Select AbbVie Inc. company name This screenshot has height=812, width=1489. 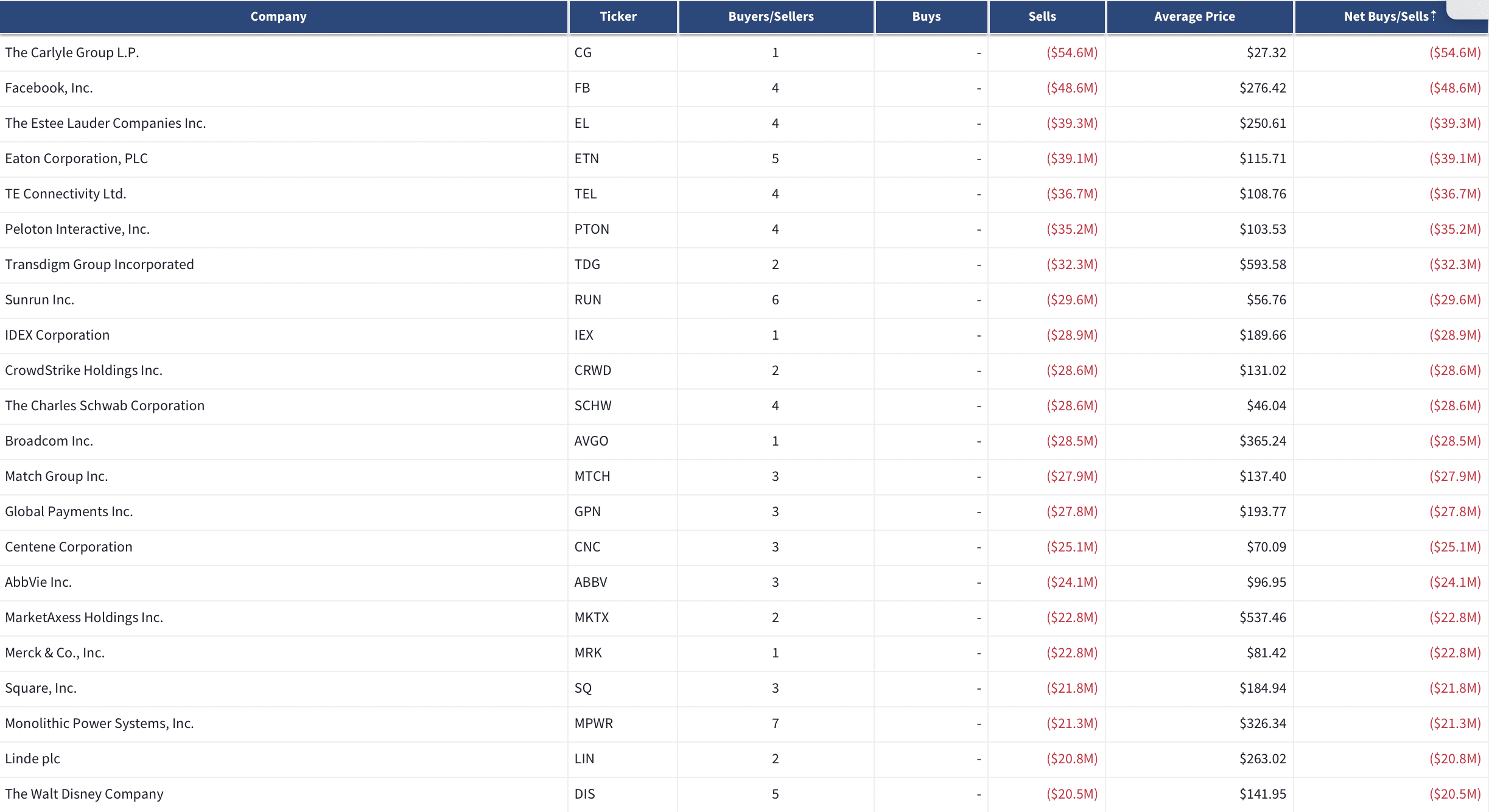click(x=38, y=582)
